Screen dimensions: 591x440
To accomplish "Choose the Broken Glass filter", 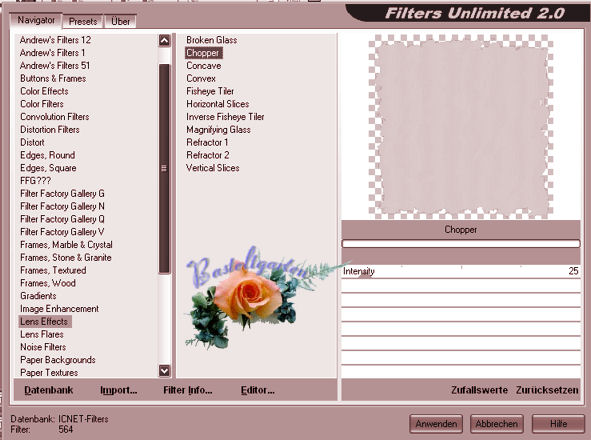I will [211, 40].
